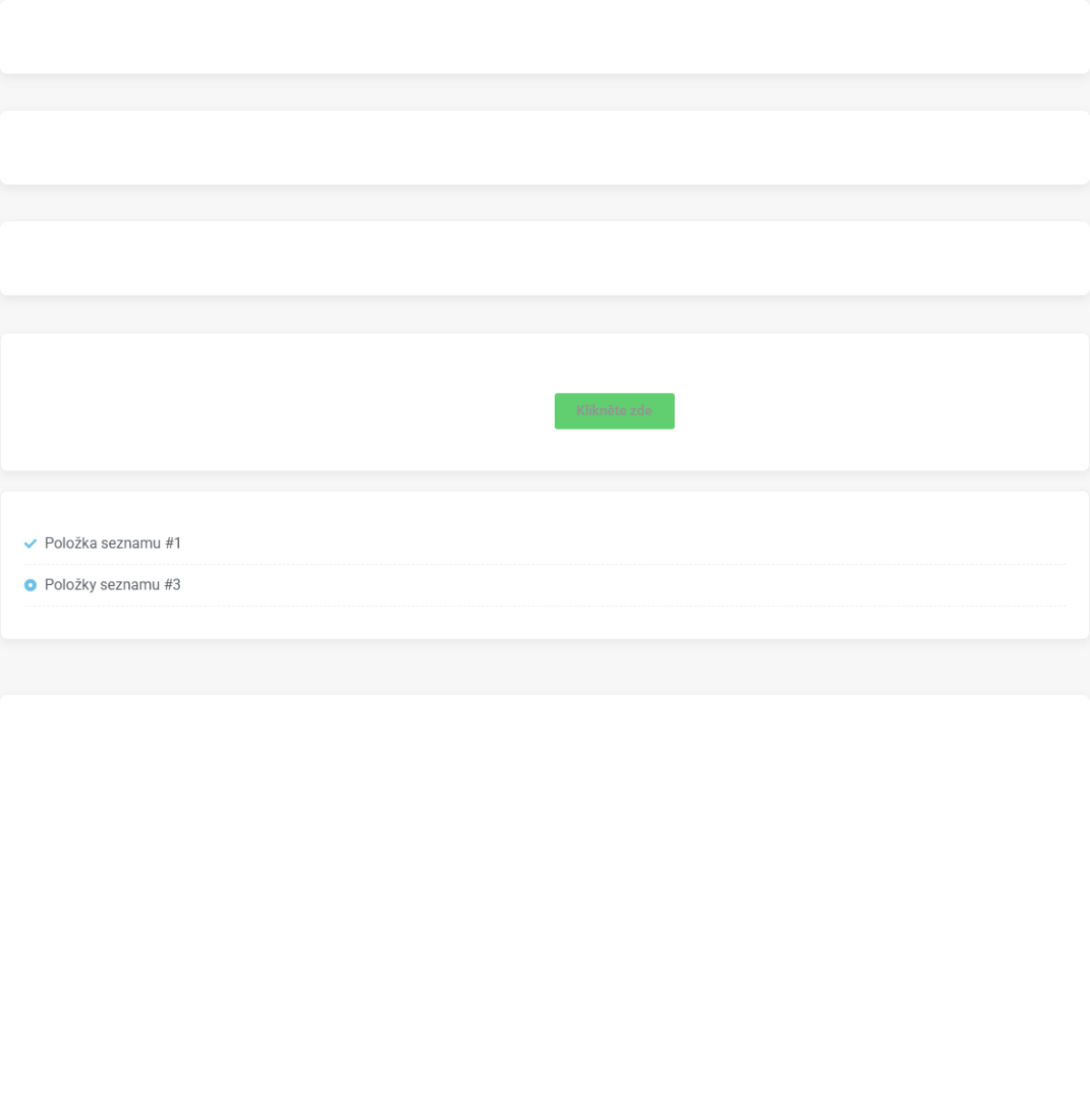This screenshot has height=1120, width=1090.
Task: Click the green Klikněte zde button
Action: pos(614,411)
